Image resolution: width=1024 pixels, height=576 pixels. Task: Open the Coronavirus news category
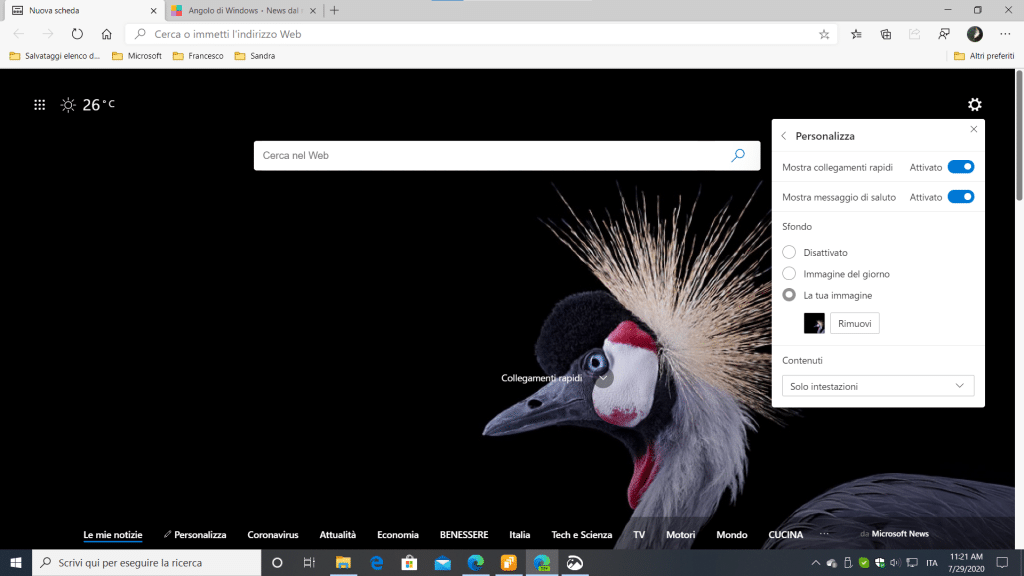pos(273,535)
